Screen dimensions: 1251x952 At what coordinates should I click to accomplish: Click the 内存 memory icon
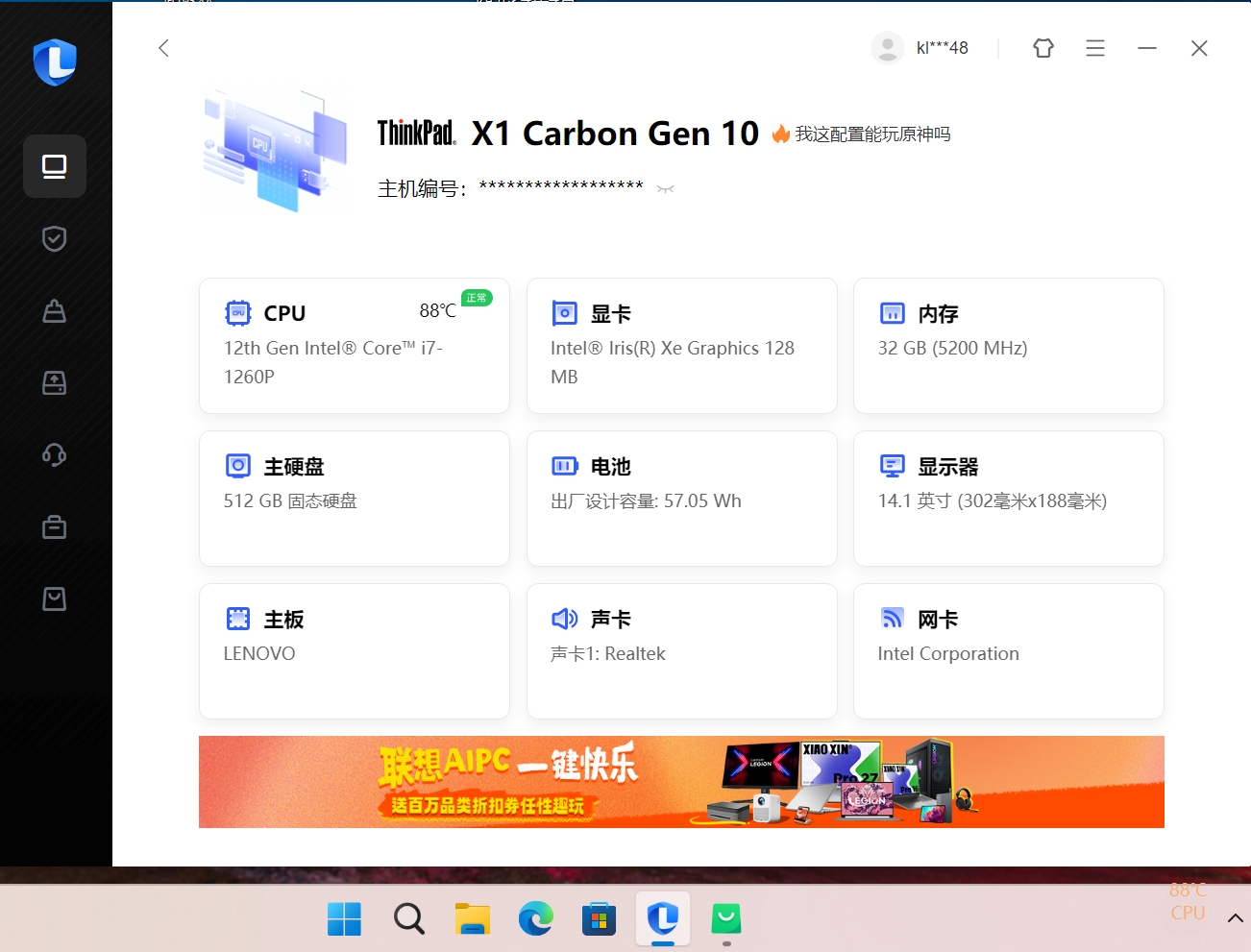click(x=893, y=313)
